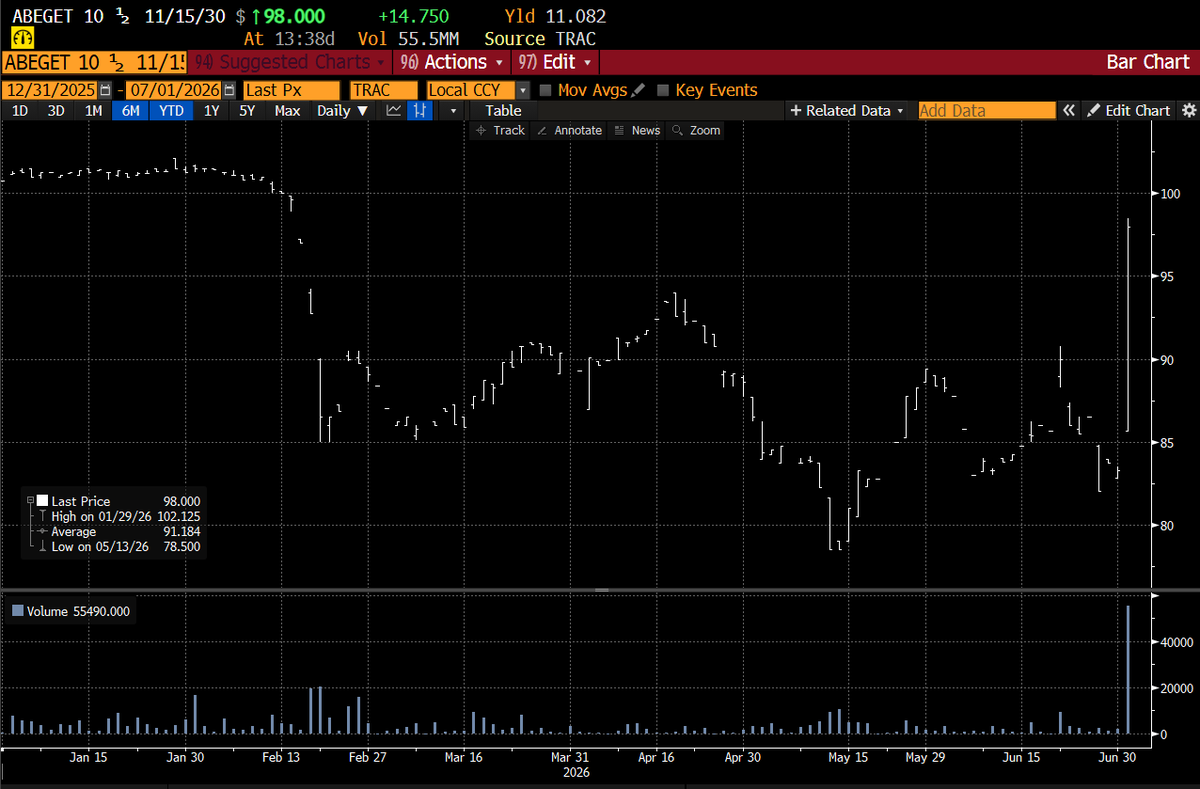The width and height of the screenshot is (1200, 789).
Task: Open the end date calendar picker
Action: 230,90
